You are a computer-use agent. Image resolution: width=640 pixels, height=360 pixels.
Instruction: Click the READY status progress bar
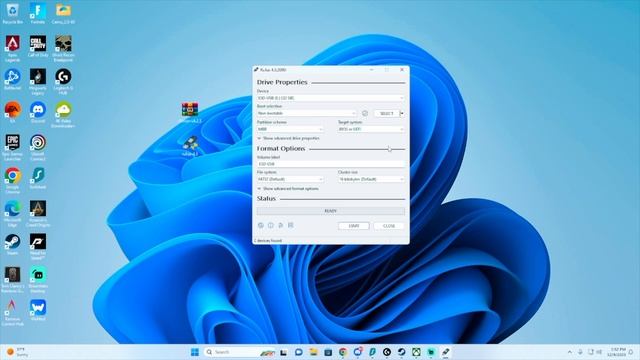pos(331,211)
